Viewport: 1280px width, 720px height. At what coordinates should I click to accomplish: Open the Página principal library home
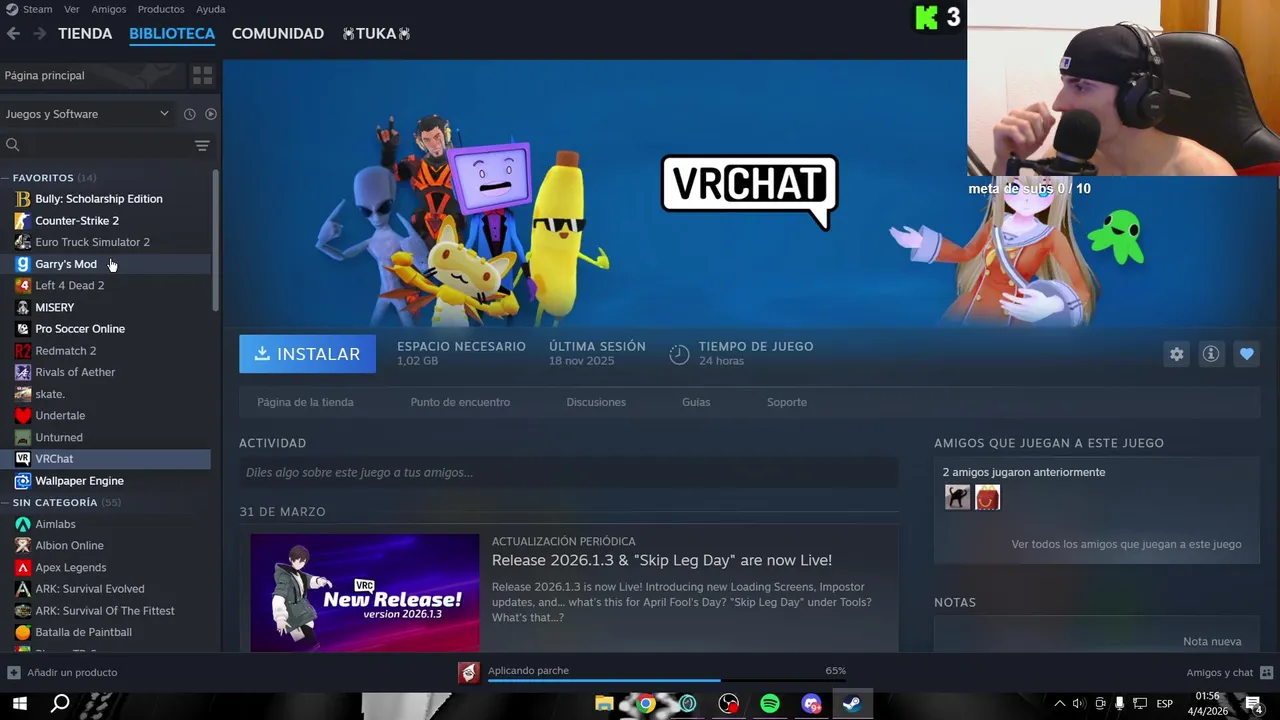tap(93, 76)
